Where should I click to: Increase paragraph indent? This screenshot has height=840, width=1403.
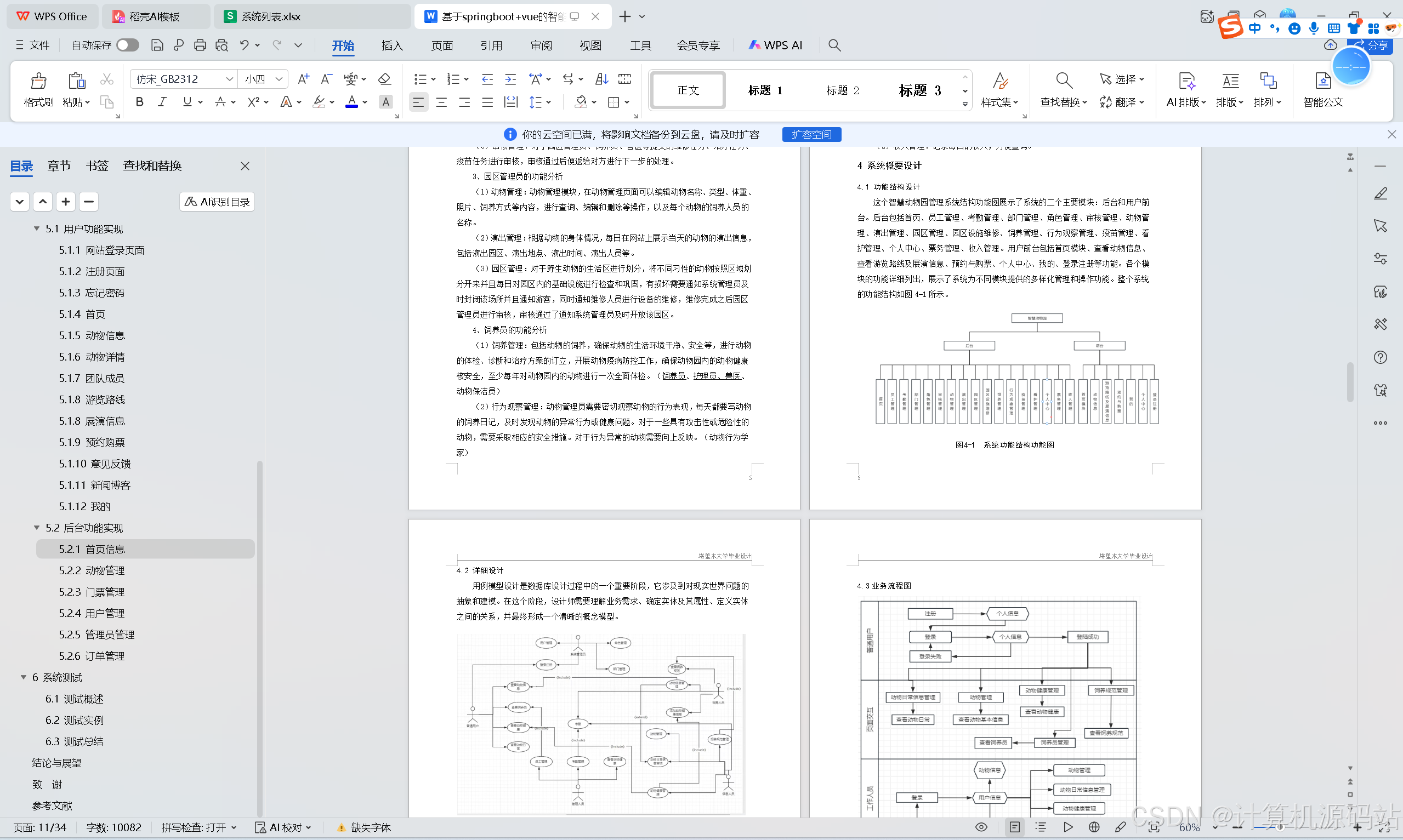tap(510, 79)
